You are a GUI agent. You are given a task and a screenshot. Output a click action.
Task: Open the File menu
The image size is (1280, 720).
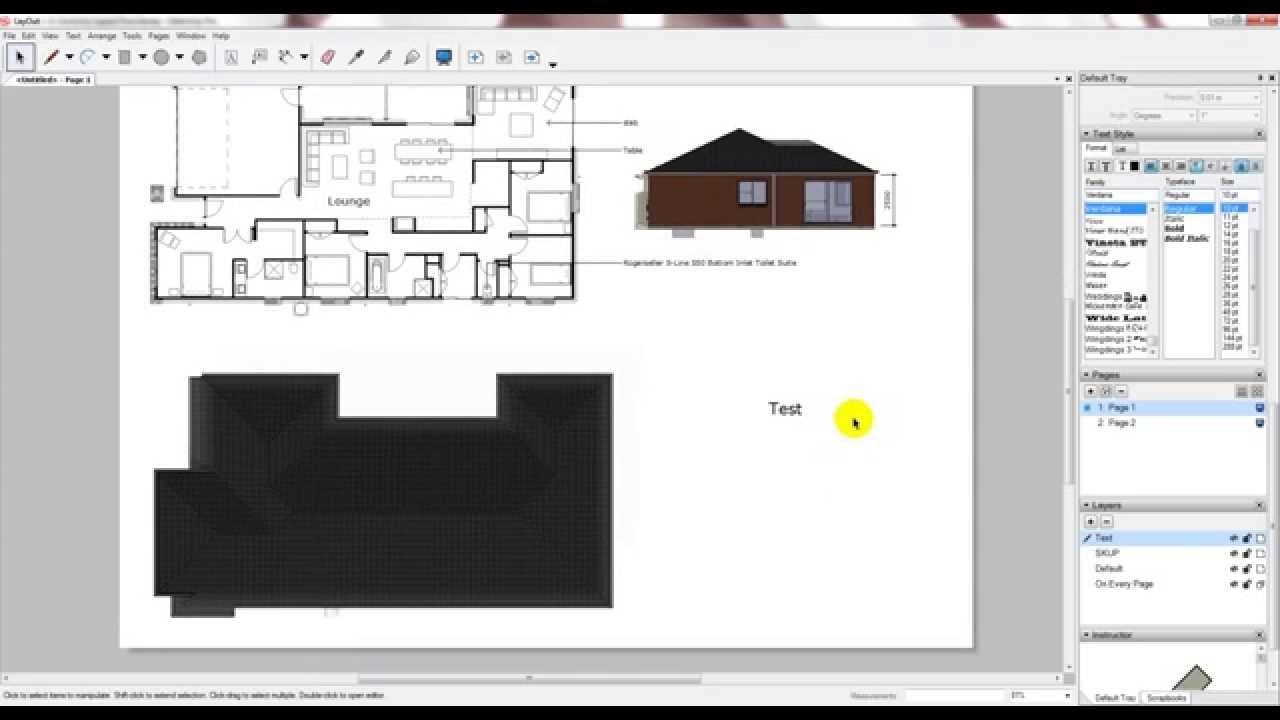tap(9, 36)
